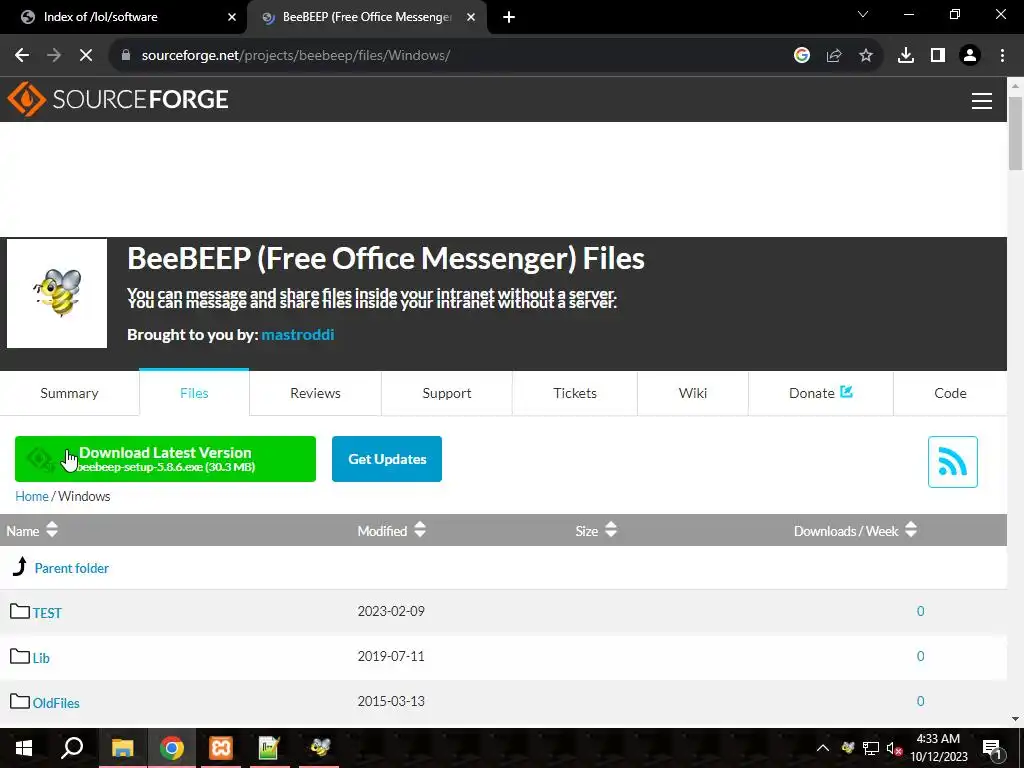Go back with the browser back arrow
Screen dimensions: 1024x768
coord(22,56)
